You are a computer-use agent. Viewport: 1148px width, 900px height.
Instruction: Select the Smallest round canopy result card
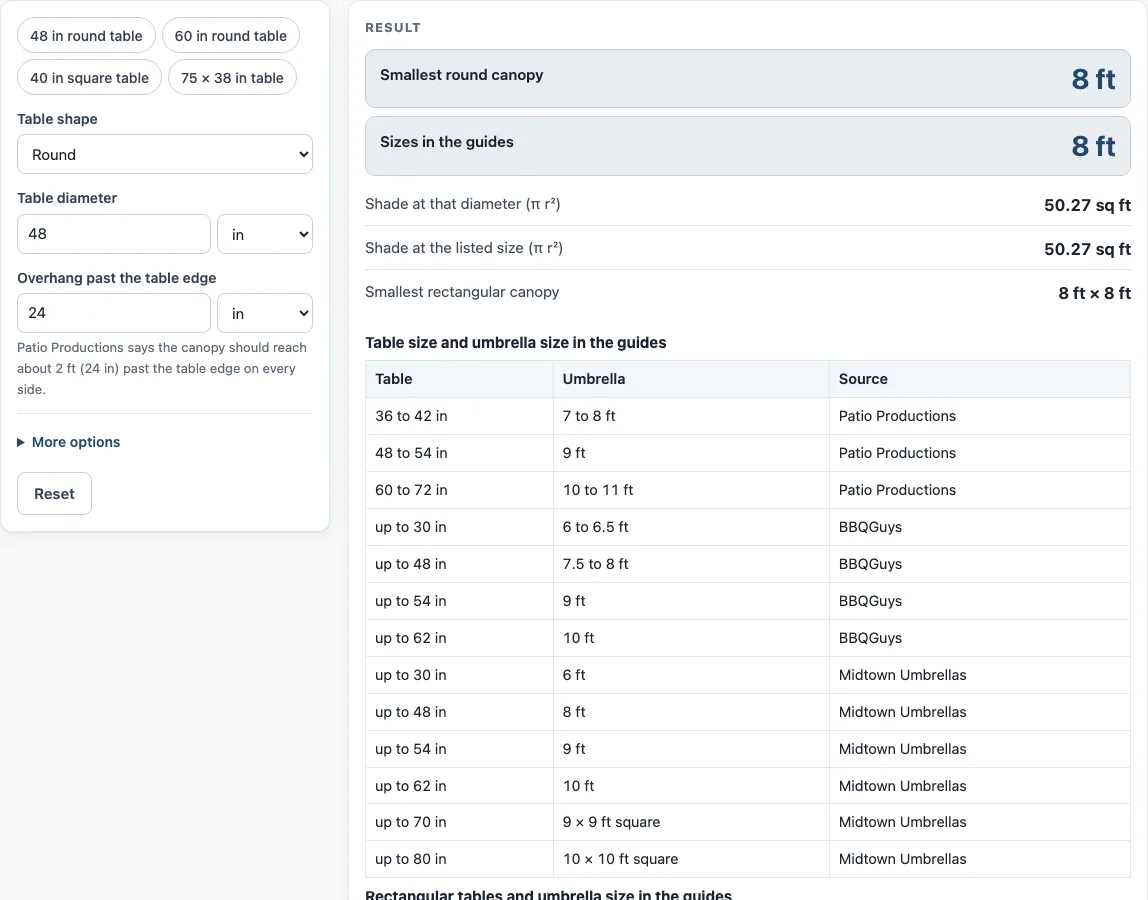748,78
